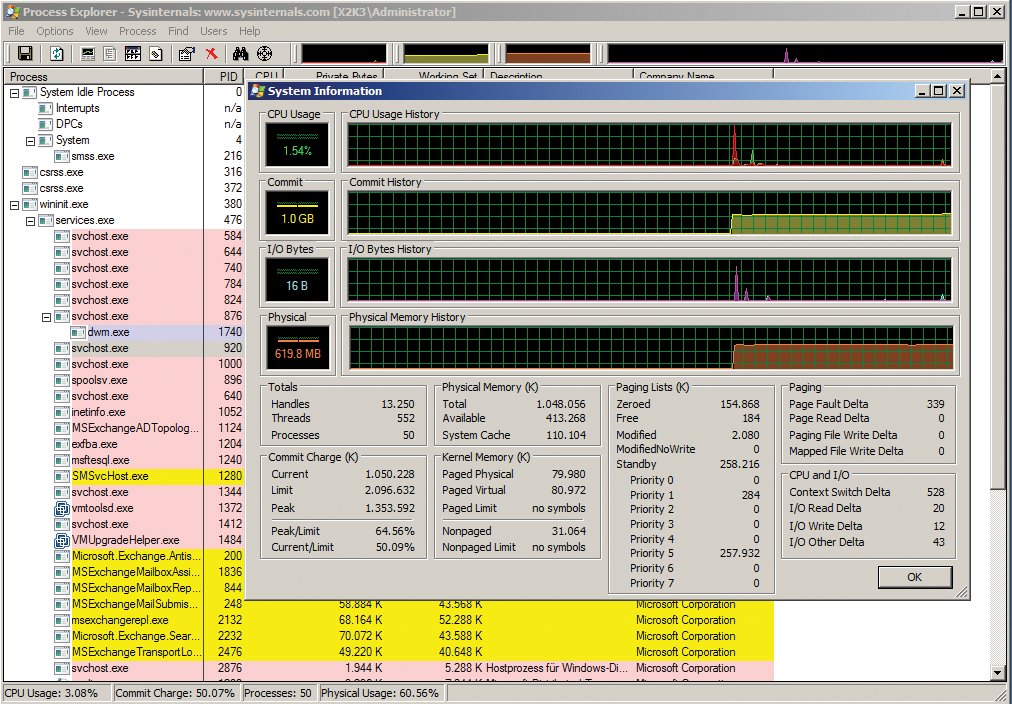Collapse the services.exe branch
This screenshot has width=1012, height=704.
30,220
